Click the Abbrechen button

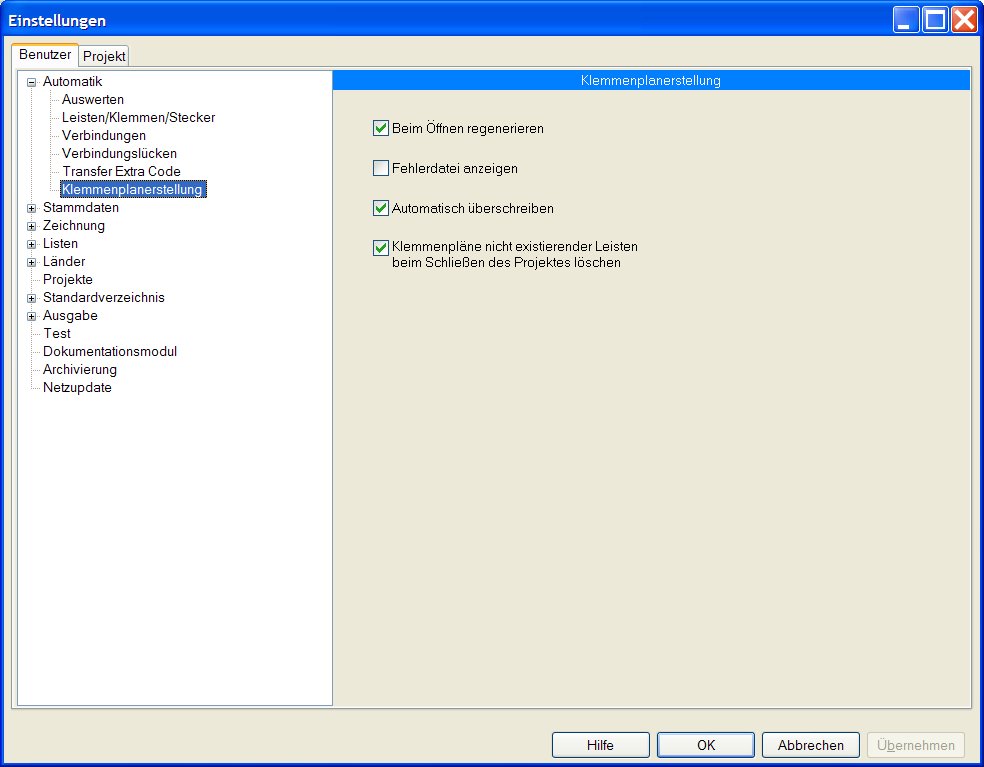[x=811, y=745]
